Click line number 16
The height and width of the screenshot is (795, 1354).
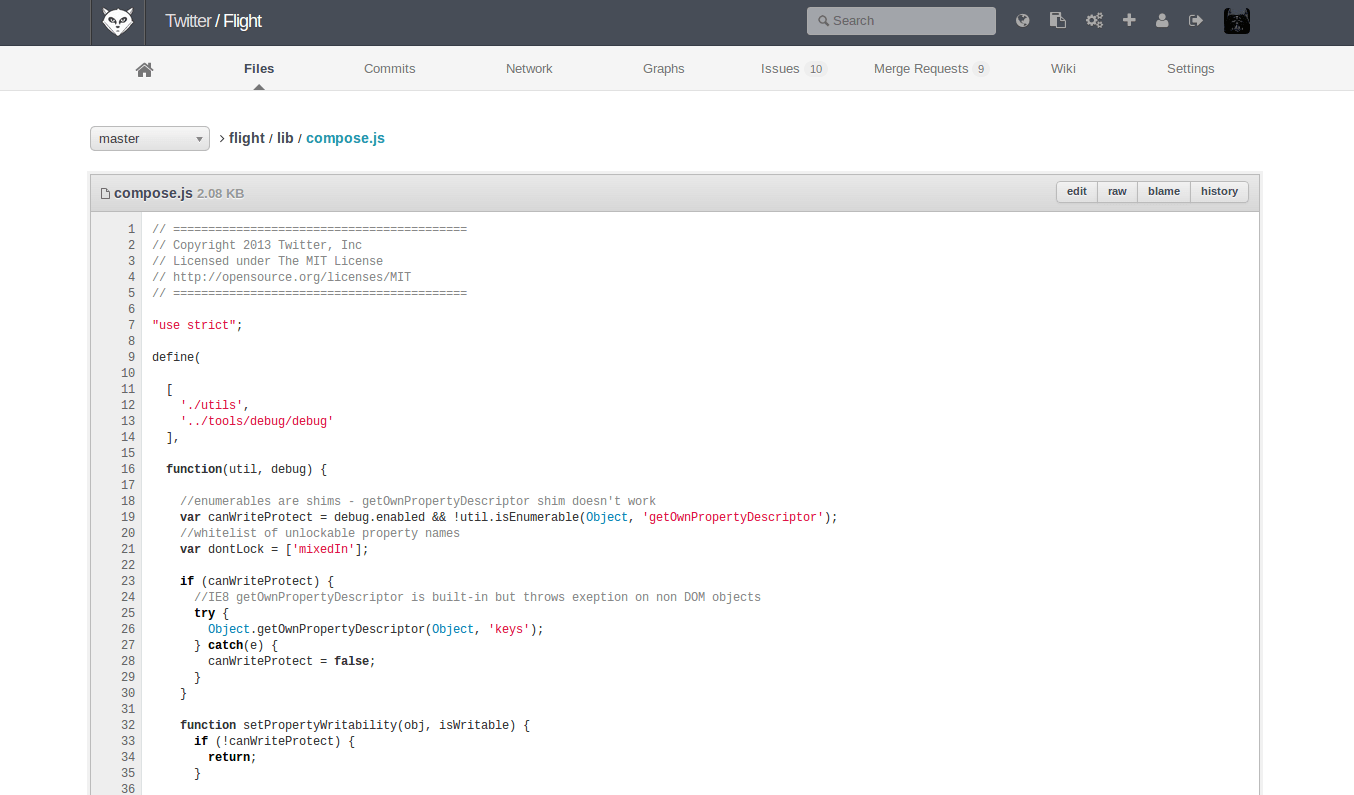128,469
